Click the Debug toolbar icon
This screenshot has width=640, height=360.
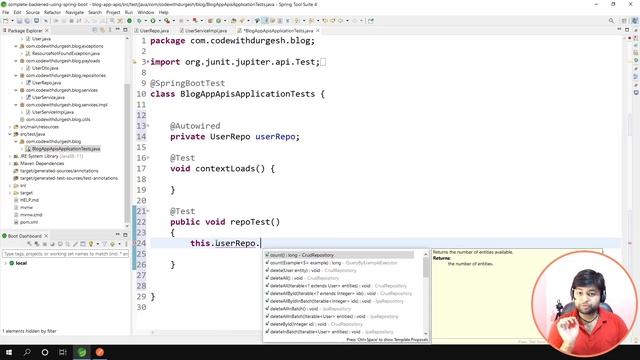tap(139, 21)
